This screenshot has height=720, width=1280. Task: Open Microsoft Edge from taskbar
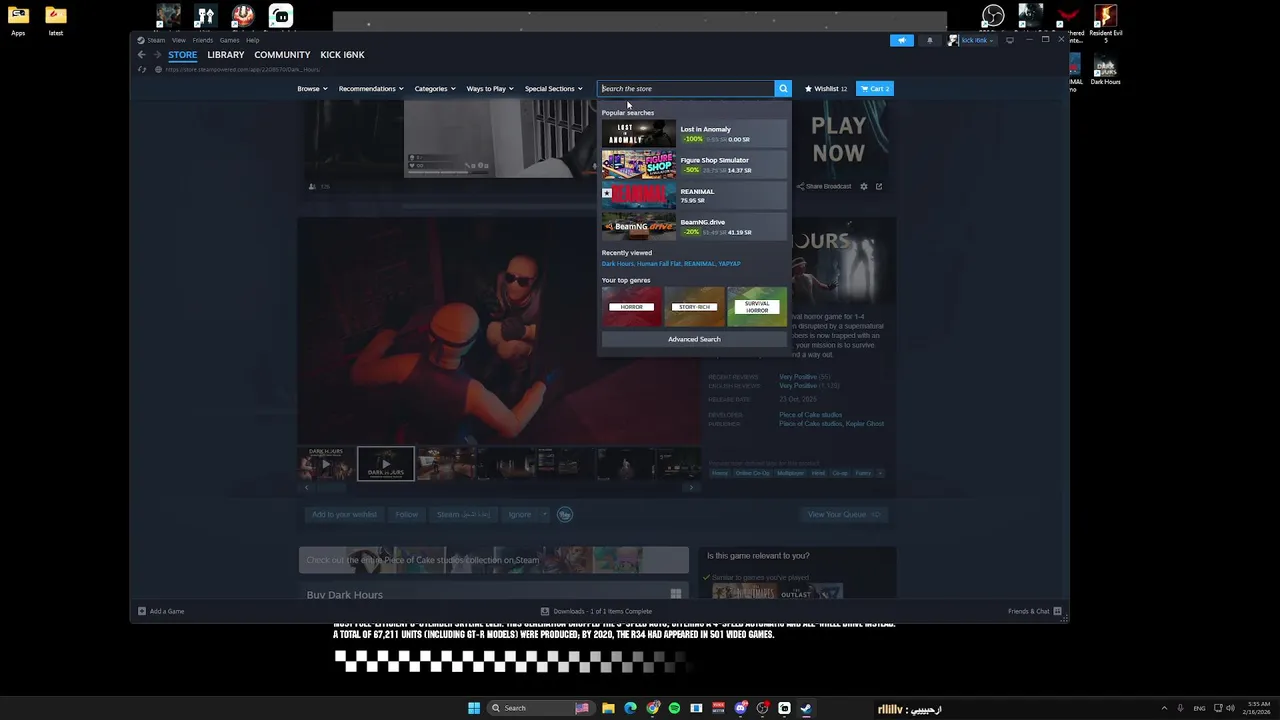point(630,708)
